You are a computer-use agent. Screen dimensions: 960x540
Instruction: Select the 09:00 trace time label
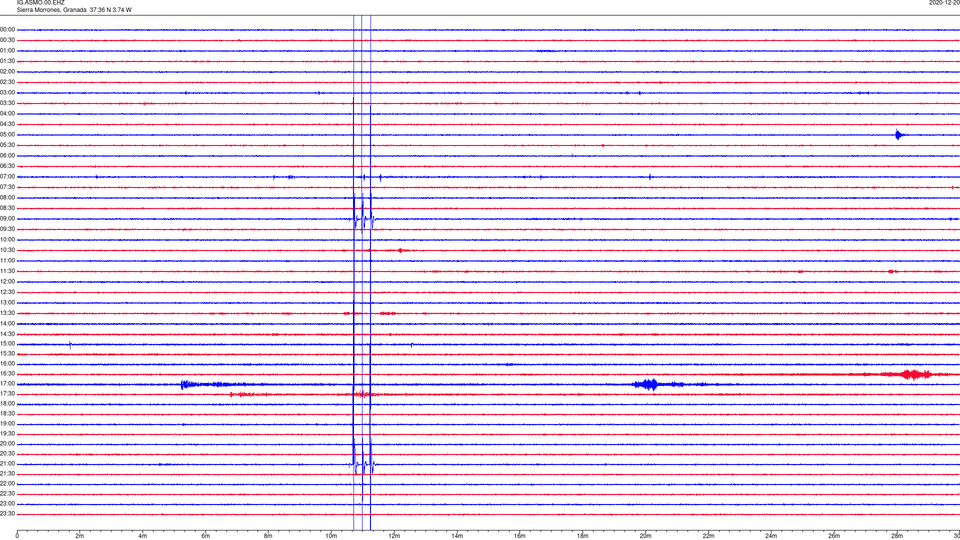(7, 218)
